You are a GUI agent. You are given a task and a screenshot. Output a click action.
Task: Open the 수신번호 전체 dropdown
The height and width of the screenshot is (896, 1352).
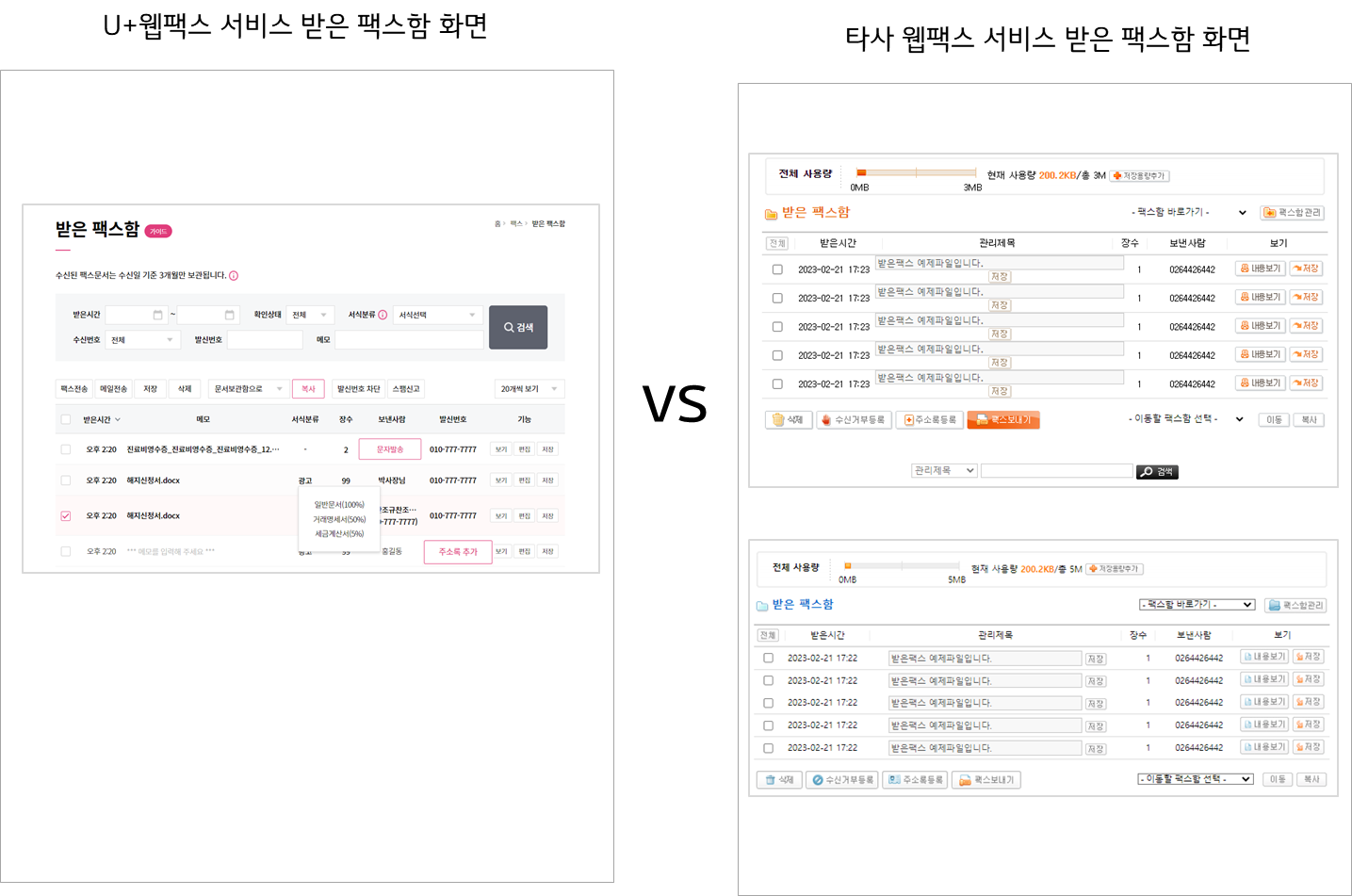click(141, 340)
